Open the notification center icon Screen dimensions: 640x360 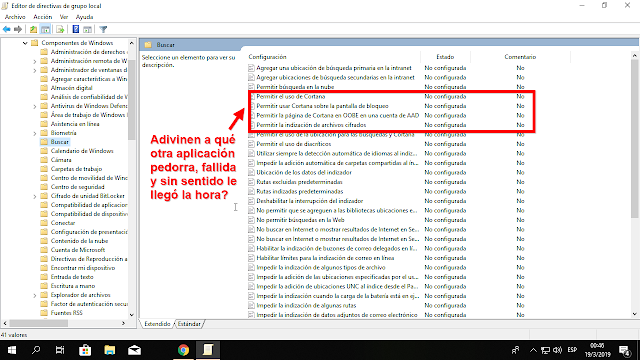[x=625, y=350]
